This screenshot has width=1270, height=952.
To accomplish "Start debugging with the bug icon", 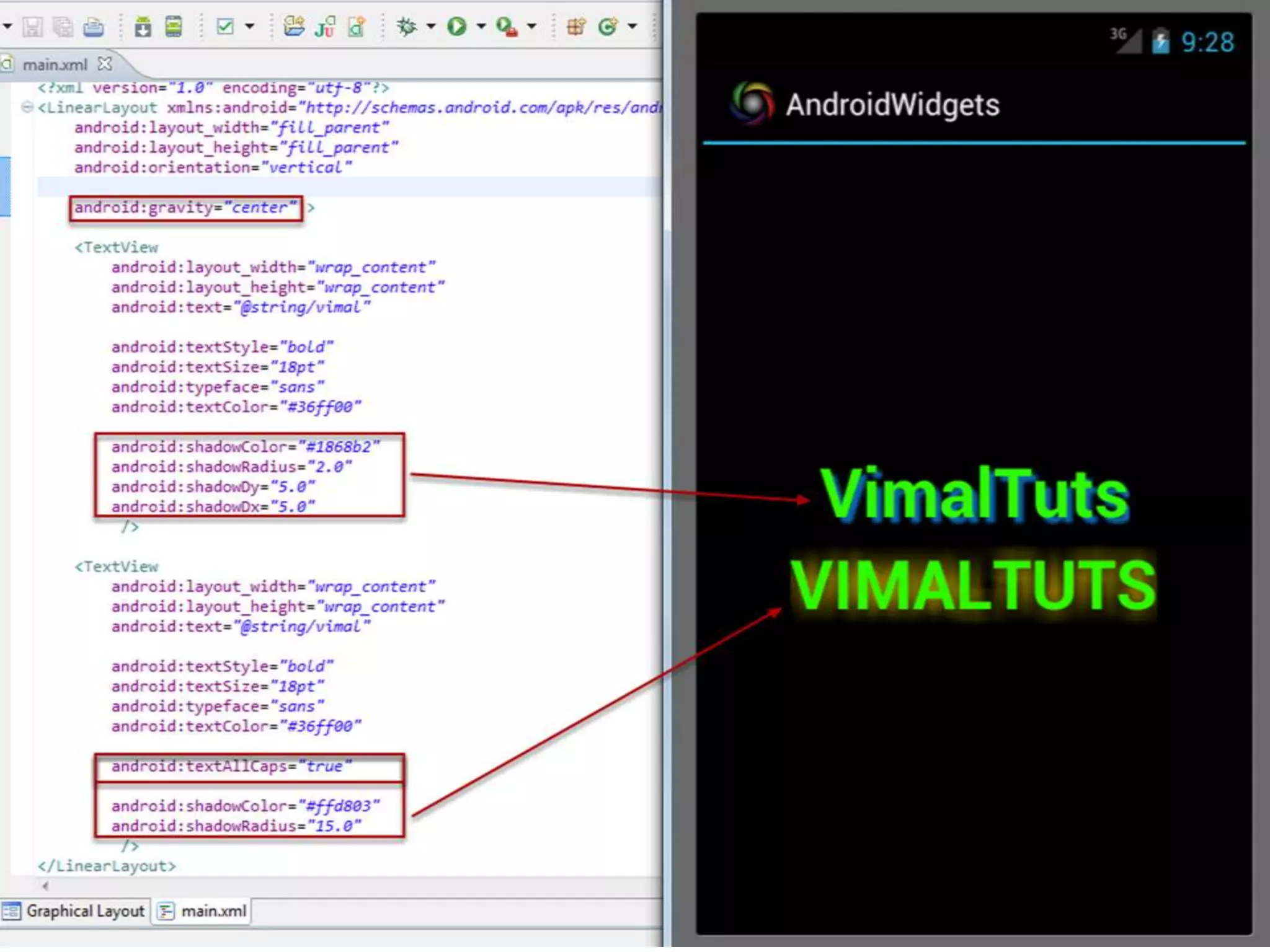I will [x=407, y=27].
